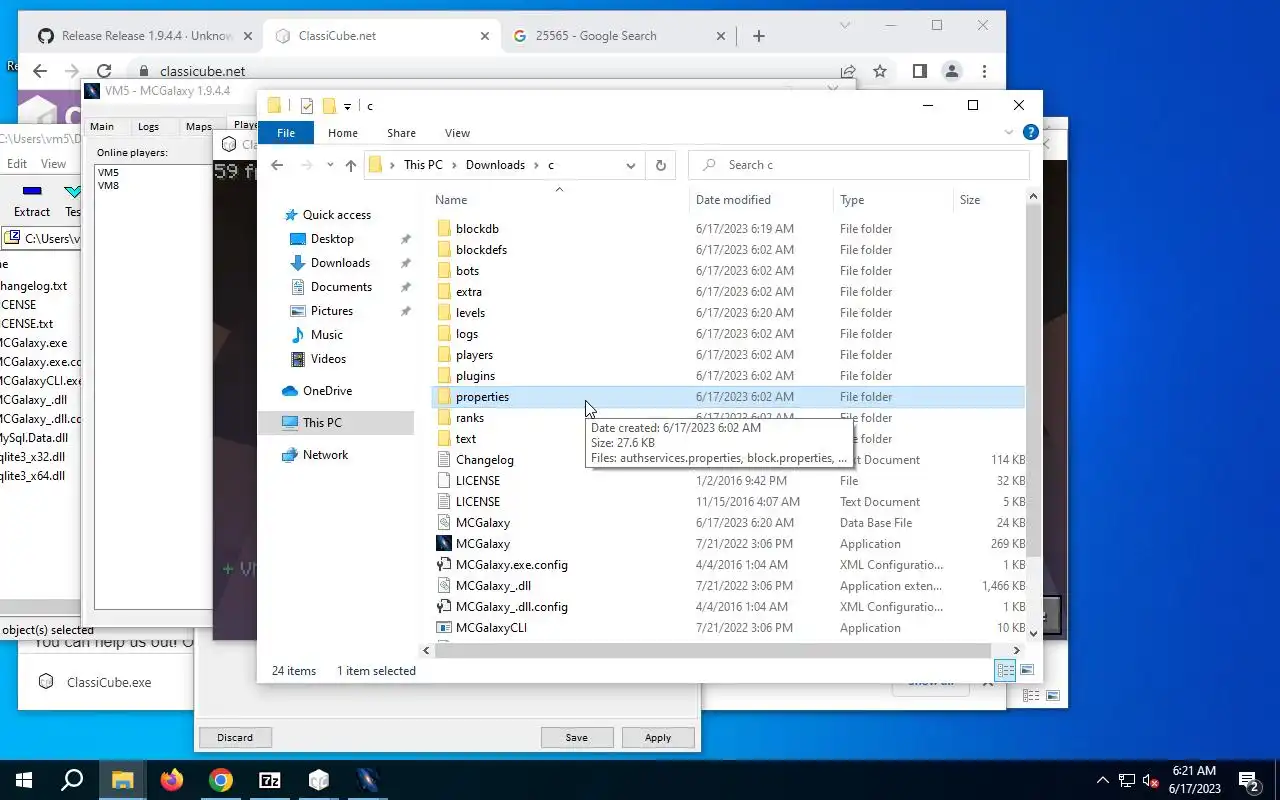Viewport: 1280px width, 800px height.
Task: Go up one folder level in Explorer
Action: [350, 165]
